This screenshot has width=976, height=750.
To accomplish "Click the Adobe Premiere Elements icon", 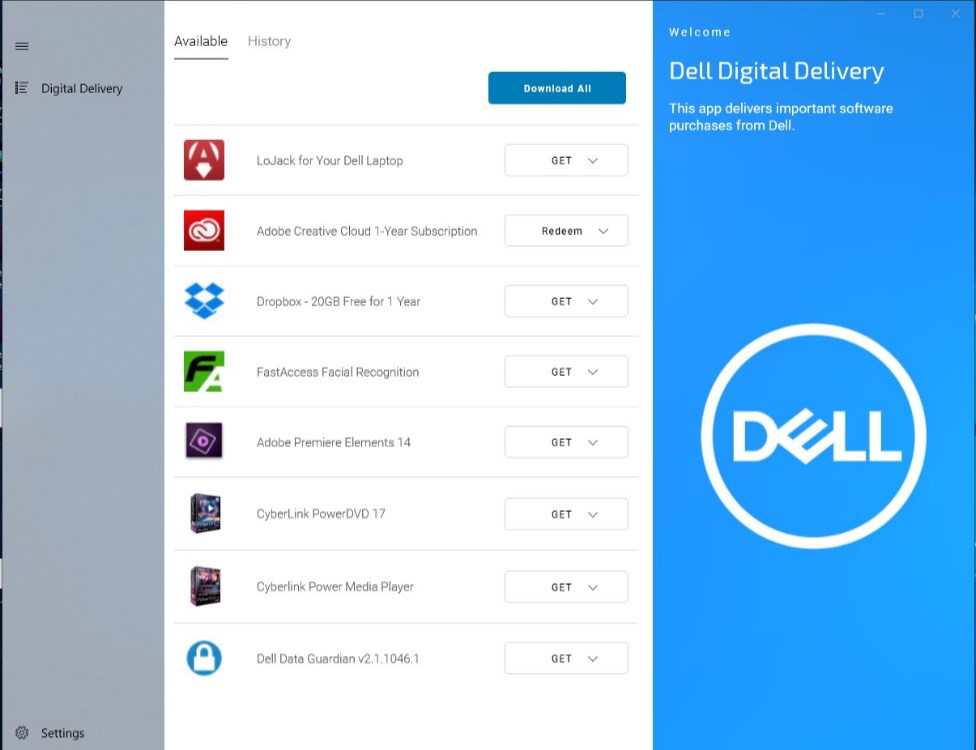I will (x=204, y=441).
